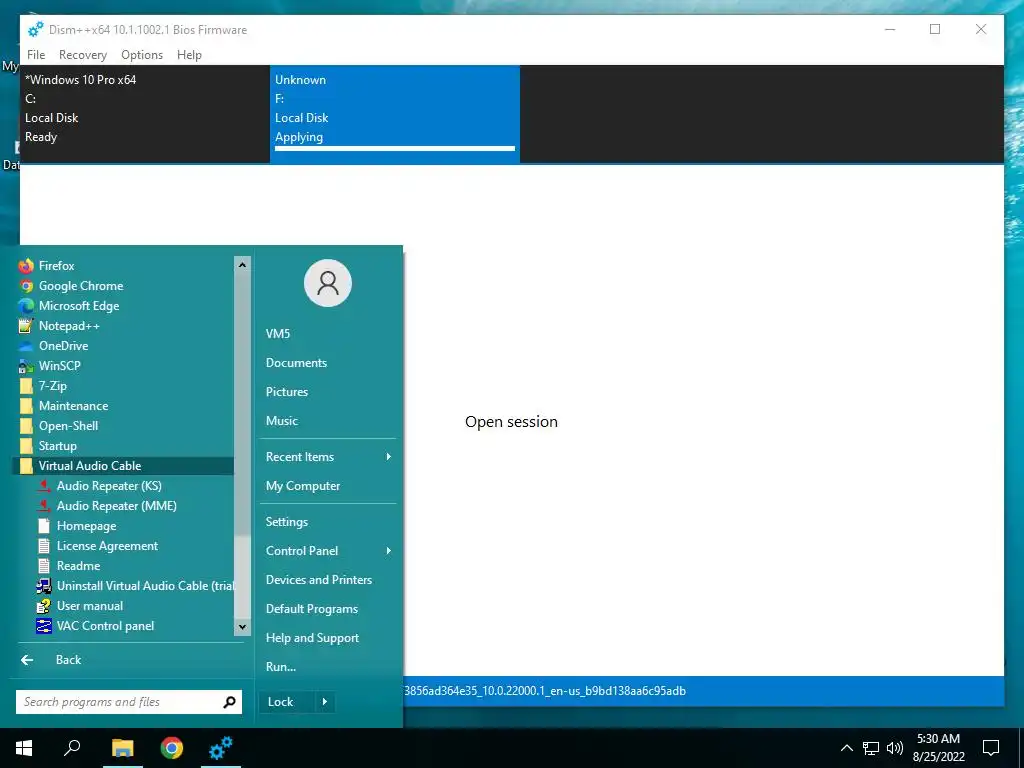
Task: Open Chrome from the taskbar
Action: pos(172,748)
